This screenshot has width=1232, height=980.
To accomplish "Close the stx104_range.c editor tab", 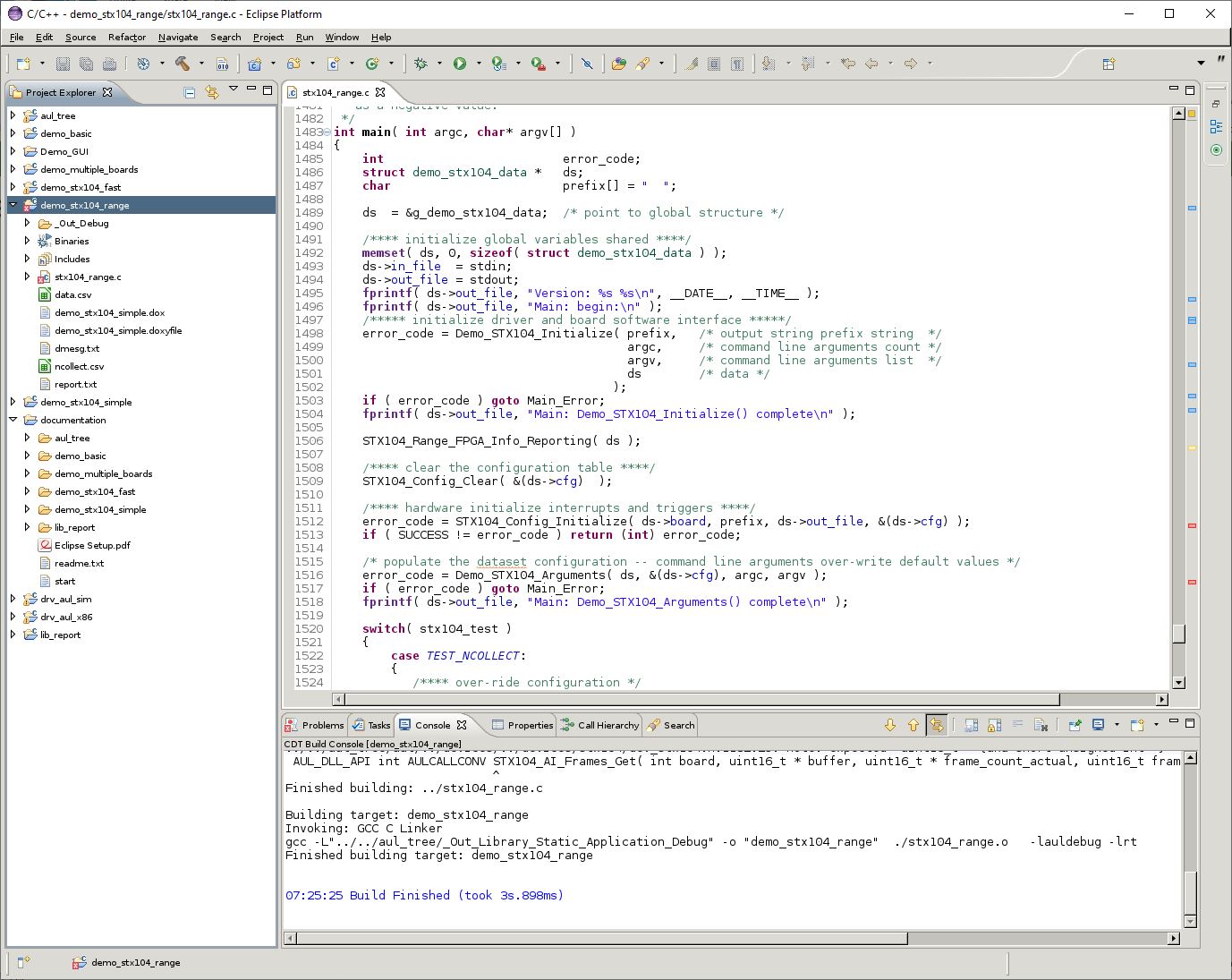I will tap(380, 92).
